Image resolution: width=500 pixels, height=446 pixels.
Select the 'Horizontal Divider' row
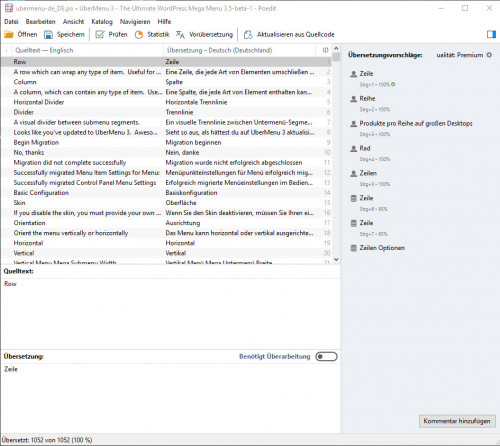coord(166,102)
